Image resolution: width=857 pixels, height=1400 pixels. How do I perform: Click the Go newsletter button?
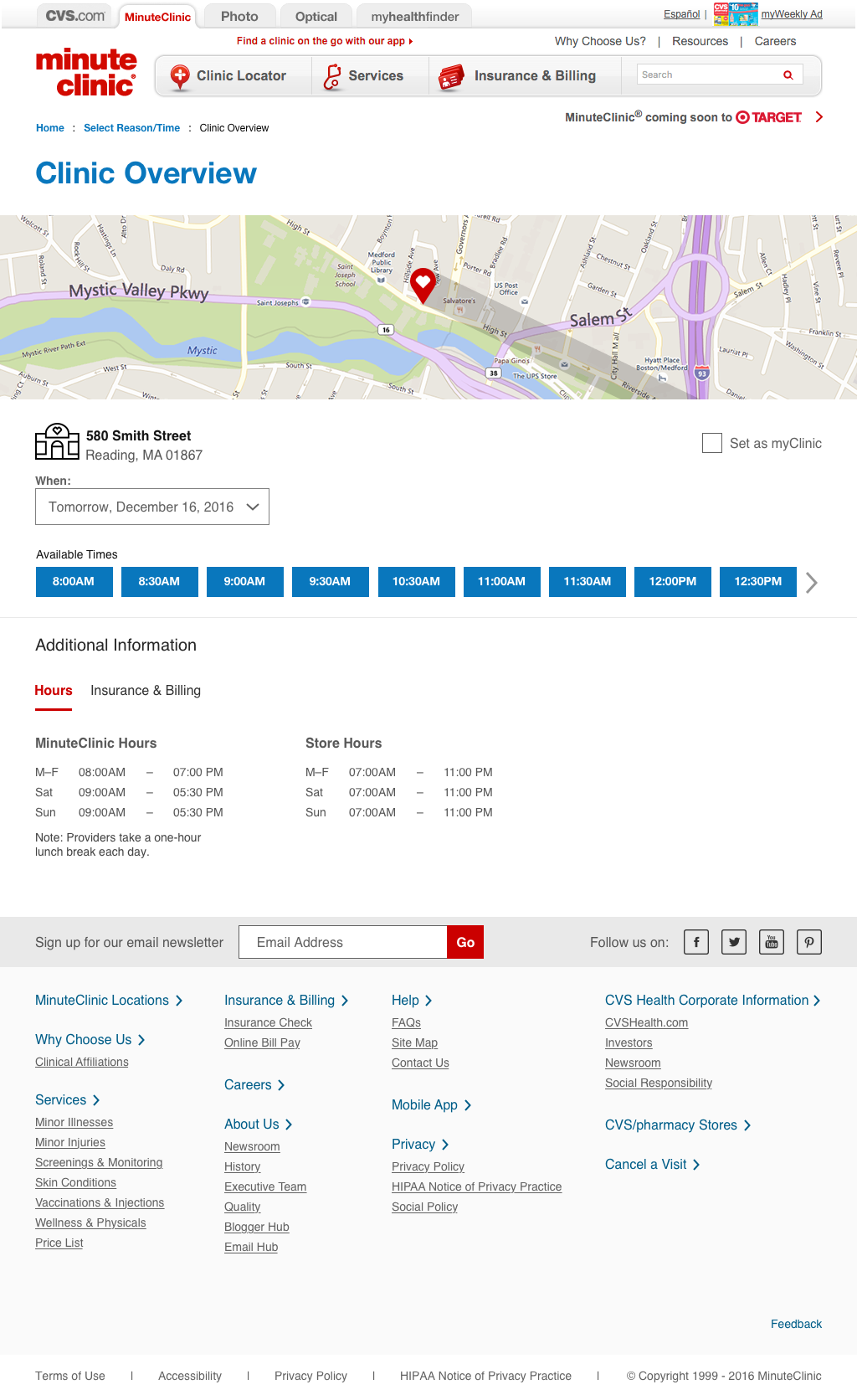coord(465,942)
